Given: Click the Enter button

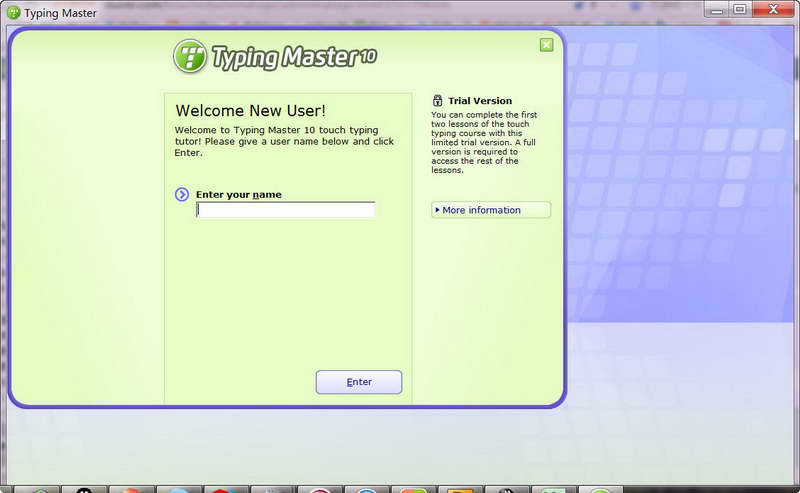Looking at the screenshot, I should 359,382.
